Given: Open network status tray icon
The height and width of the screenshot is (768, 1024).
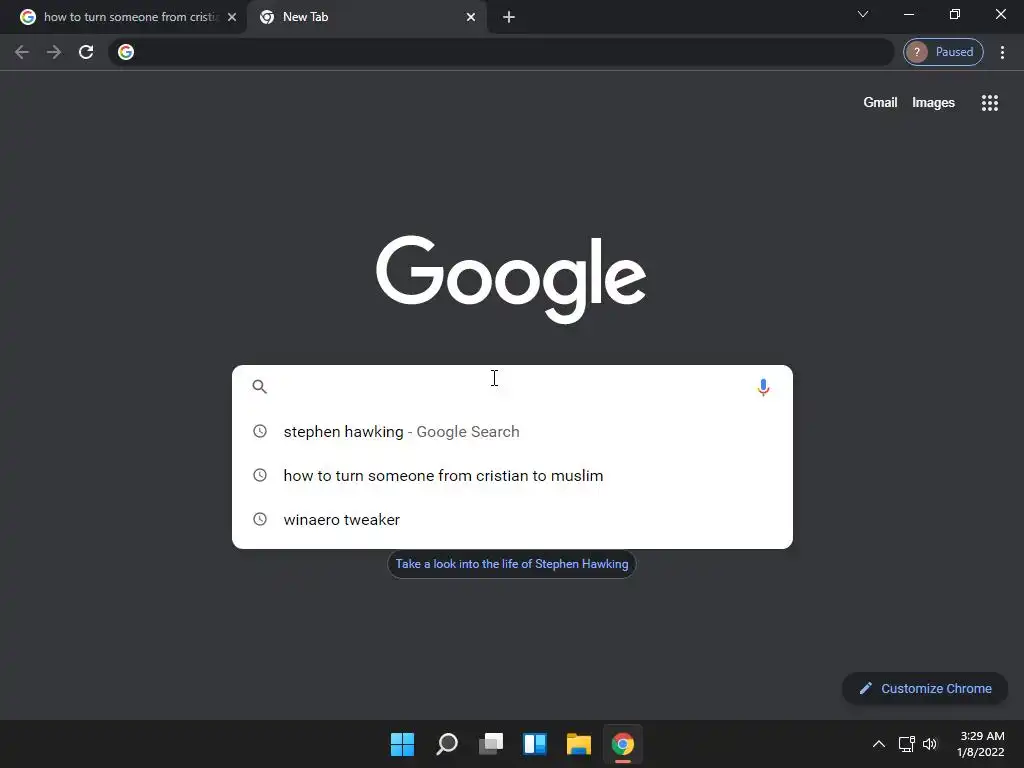Looking at the screenshot, I should [906, 744].
